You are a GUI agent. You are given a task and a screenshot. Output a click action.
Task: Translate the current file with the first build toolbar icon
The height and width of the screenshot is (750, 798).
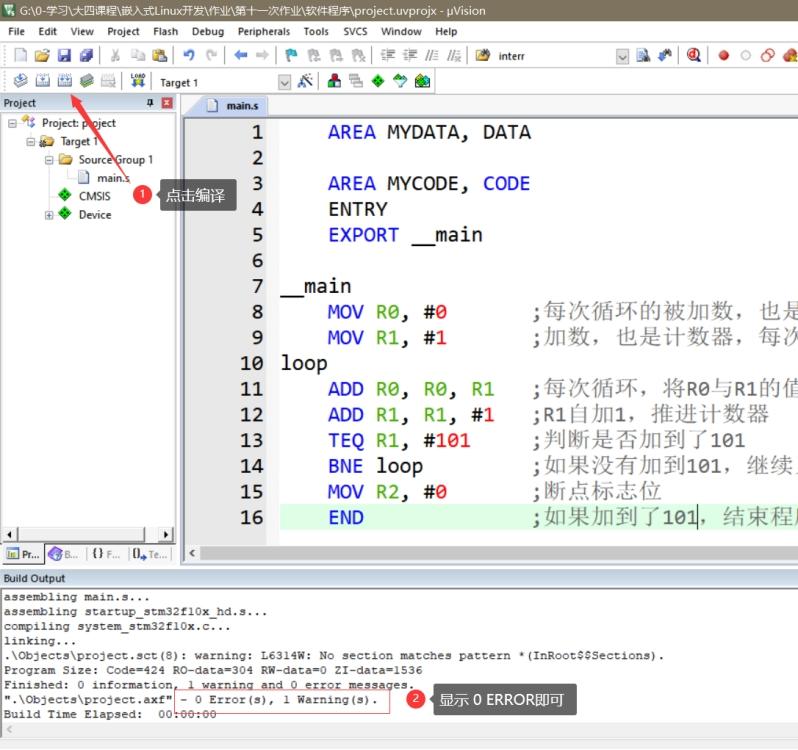pos(20,80)
